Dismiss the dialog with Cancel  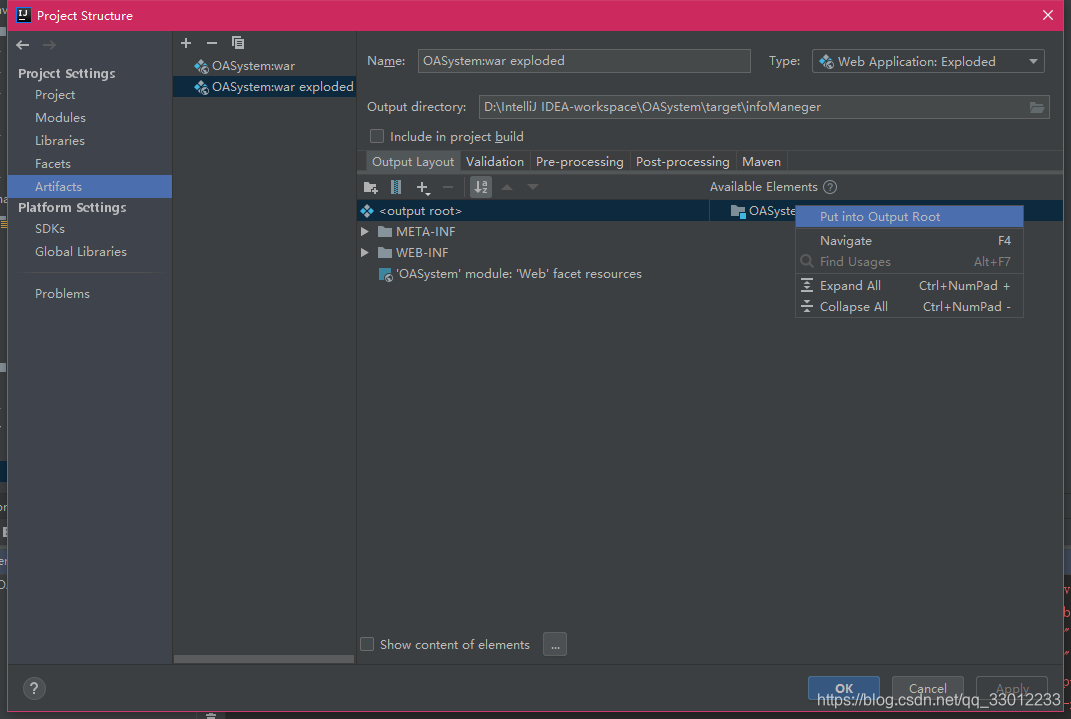click(x=928, y=688)
